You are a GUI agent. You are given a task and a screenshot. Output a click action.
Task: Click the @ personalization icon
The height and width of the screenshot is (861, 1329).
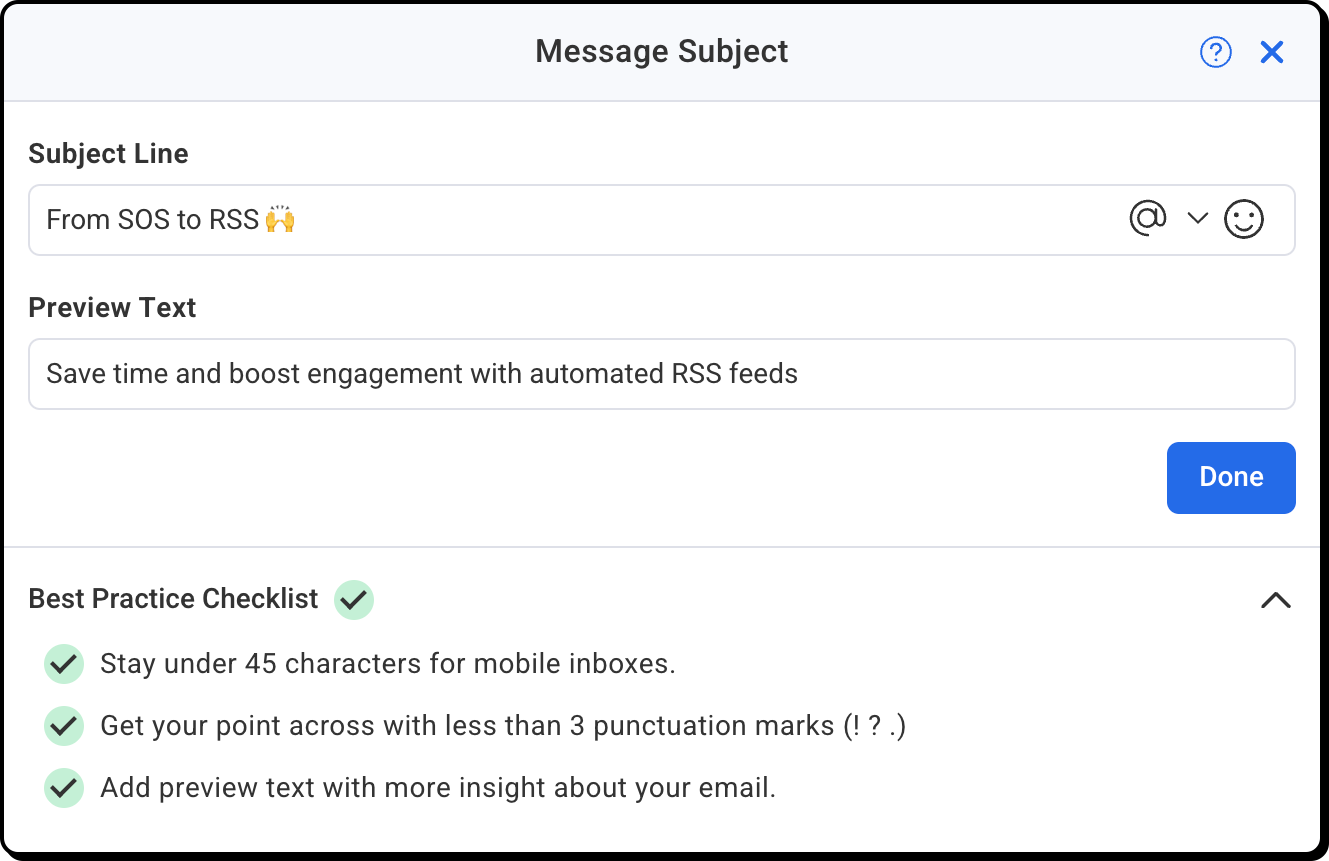tap(1147, 218)
